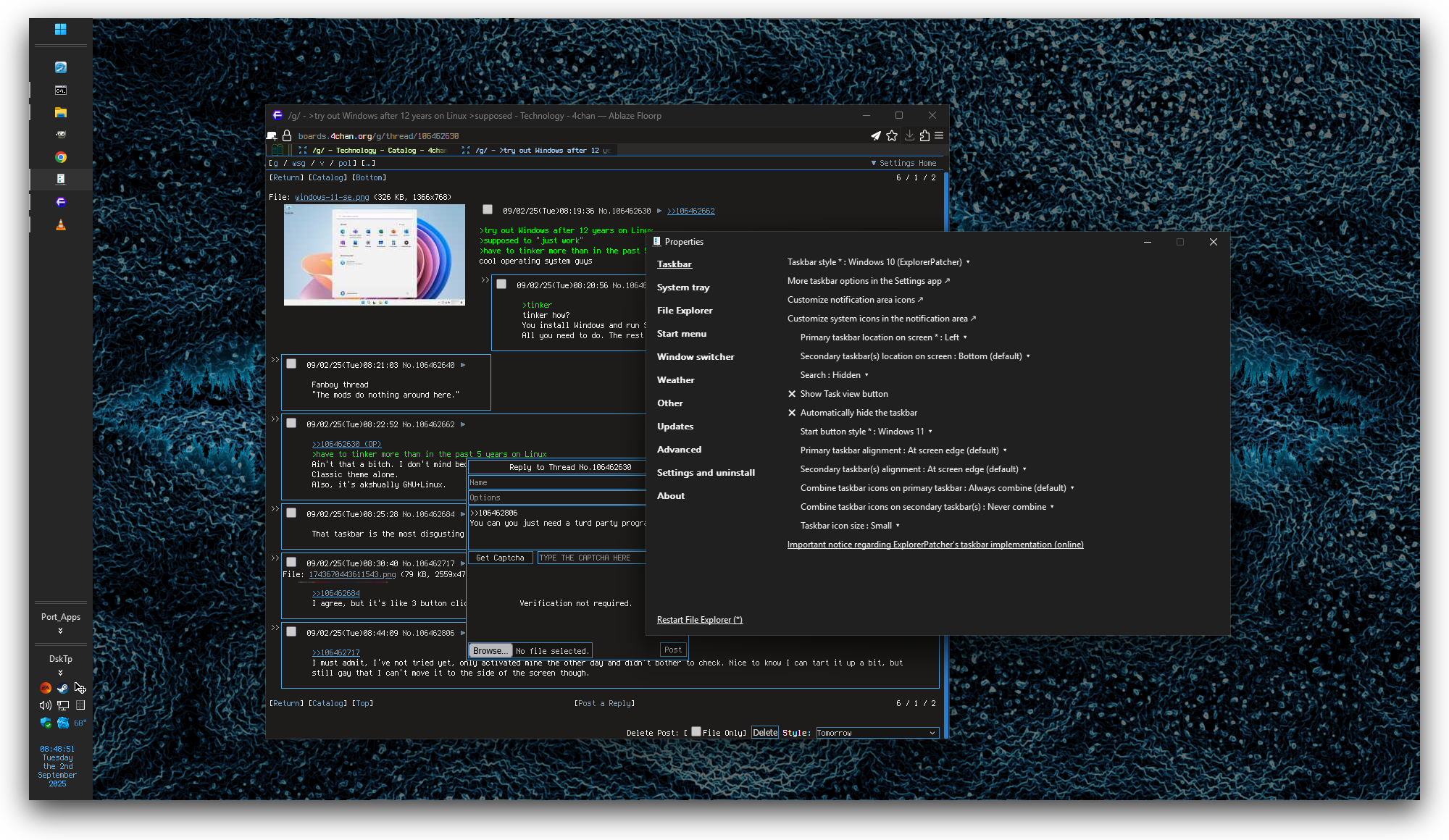Open the Important notice regarding ExplorerPatcher link
Screen dimensions: 1449x840
click(935, 545)
